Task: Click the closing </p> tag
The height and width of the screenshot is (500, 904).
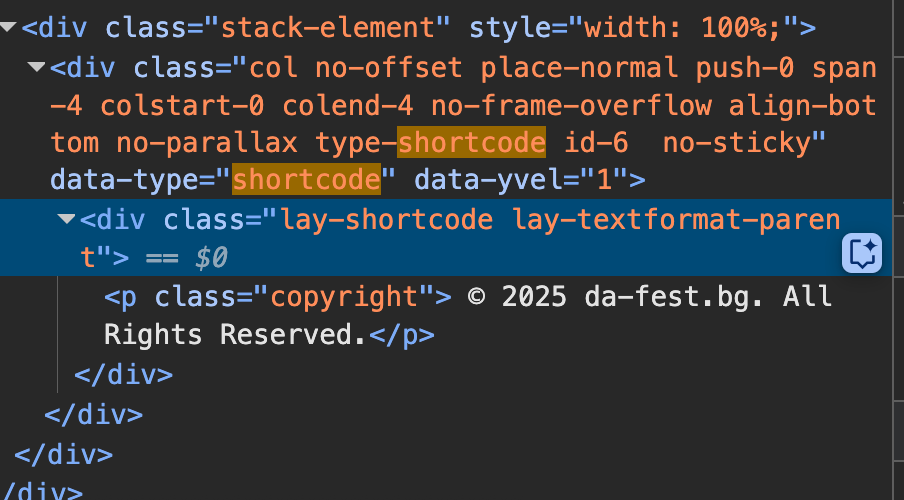Action: [x=401, y=334]
